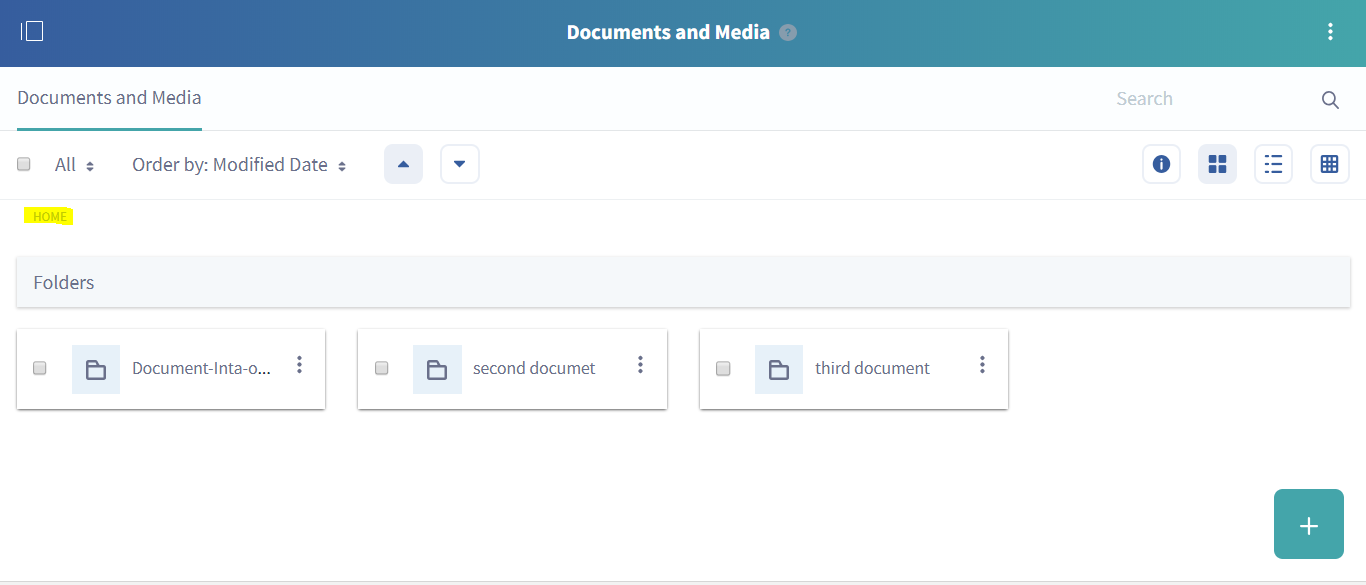Toggle the product menu sidebar icon
Screen dimensions: 1366x585
32,32
